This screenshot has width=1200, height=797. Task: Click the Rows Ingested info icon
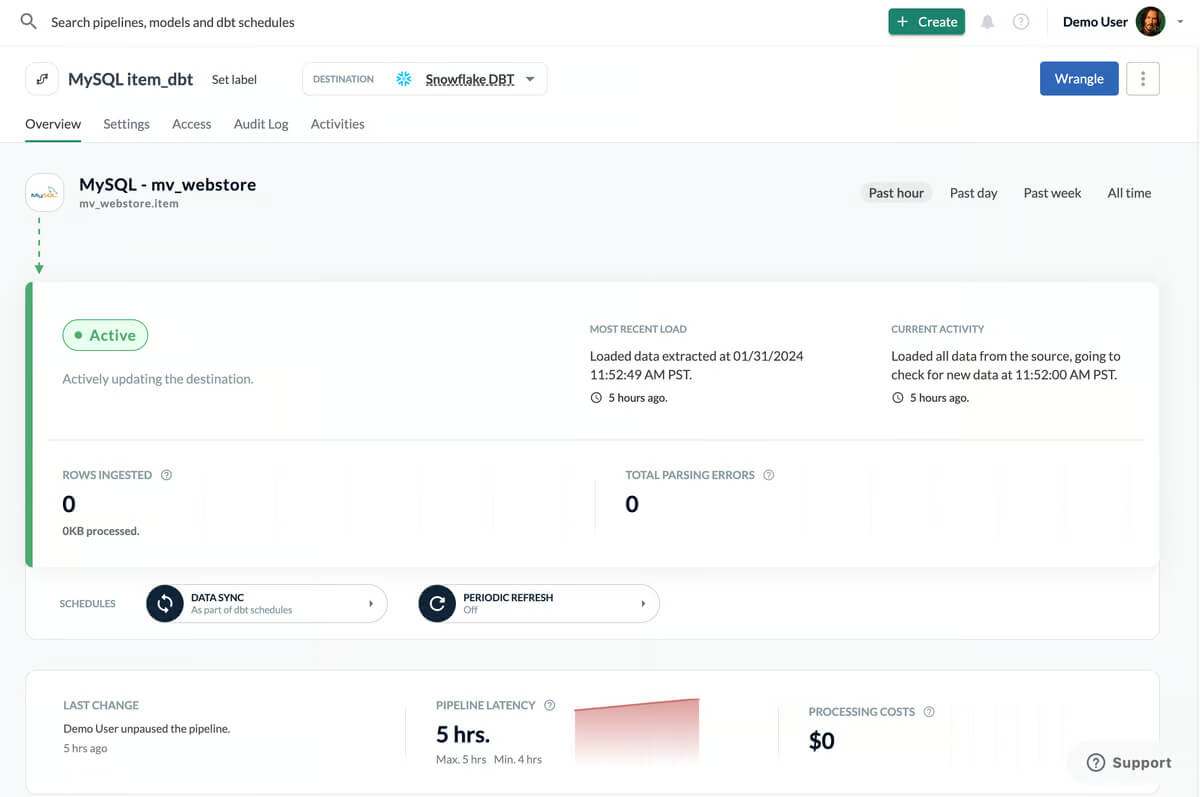click(166, 475)
